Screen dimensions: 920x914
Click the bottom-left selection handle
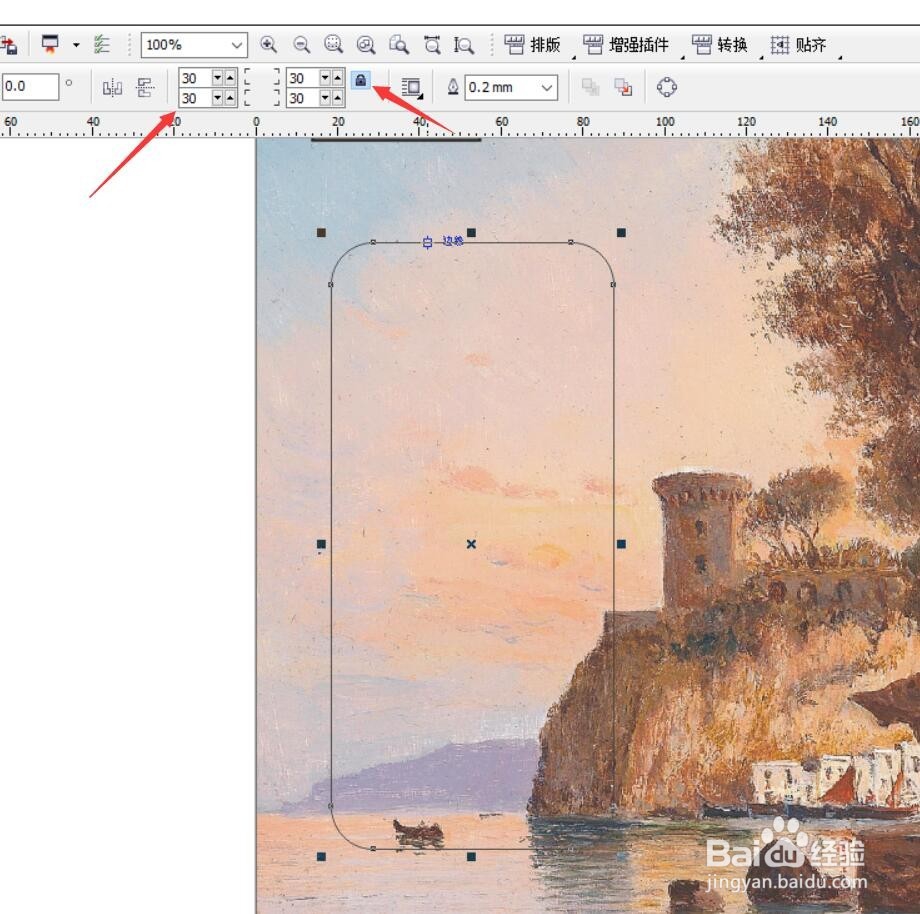tap(321, 857)
